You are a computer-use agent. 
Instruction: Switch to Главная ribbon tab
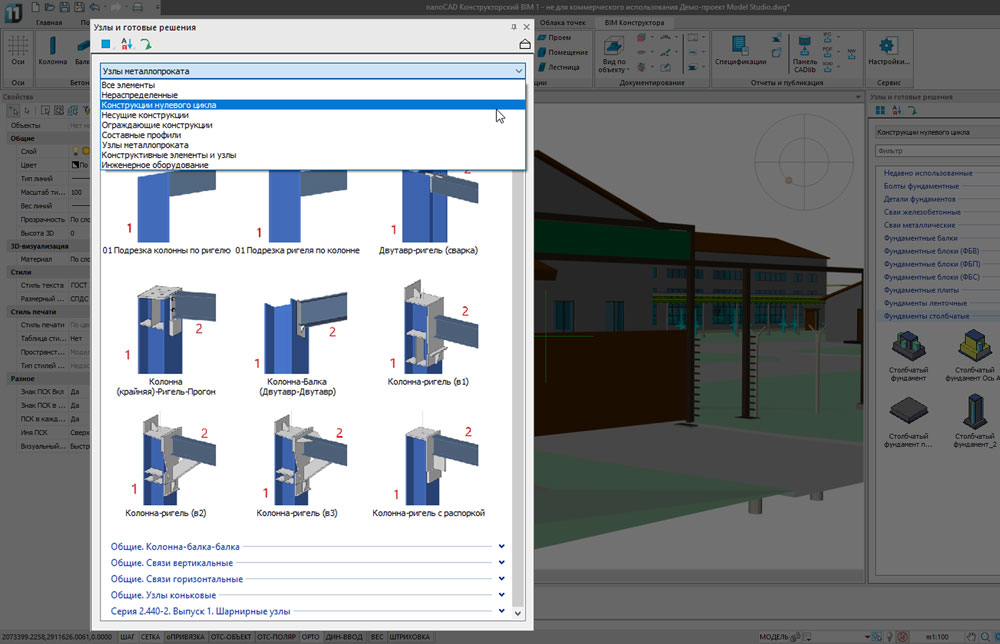(49, 22)
